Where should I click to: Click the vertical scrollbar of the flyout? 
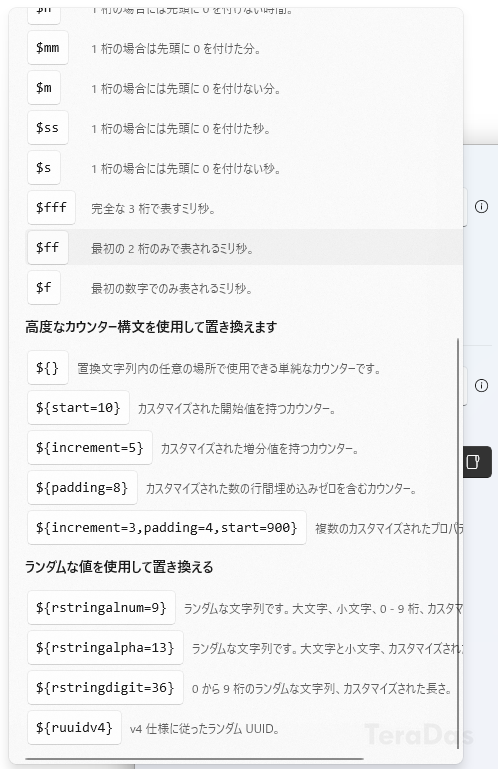pyautogui.click(x=458, y=543)
